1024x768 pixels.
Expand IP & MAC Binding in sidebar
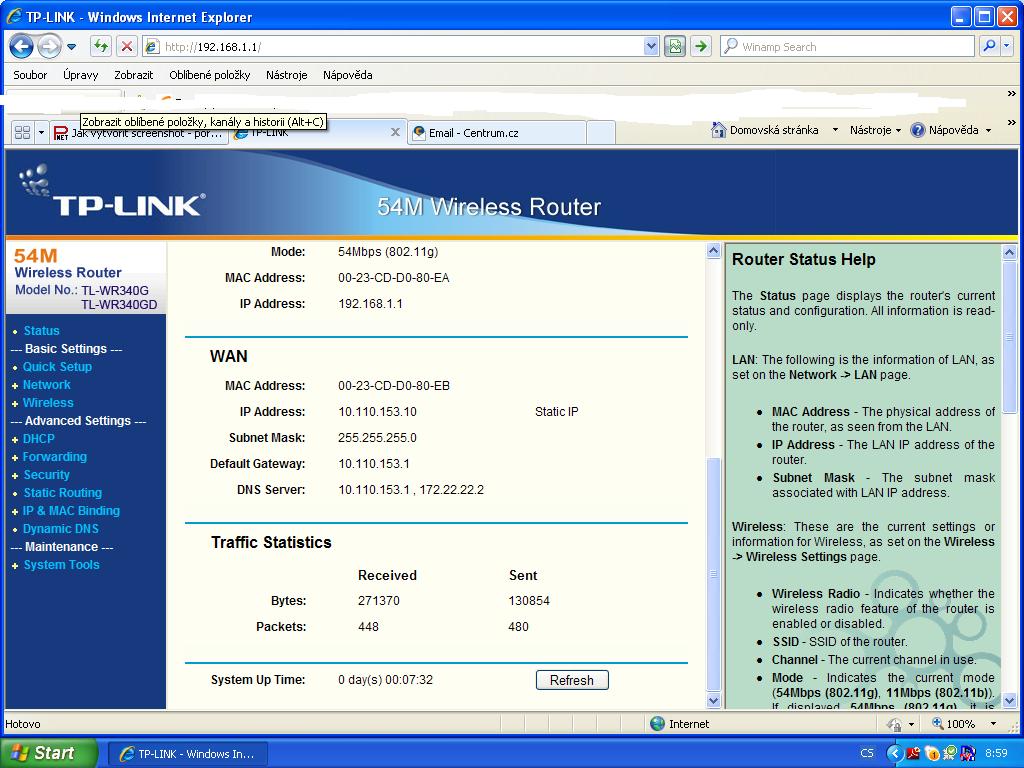point(71,511)
